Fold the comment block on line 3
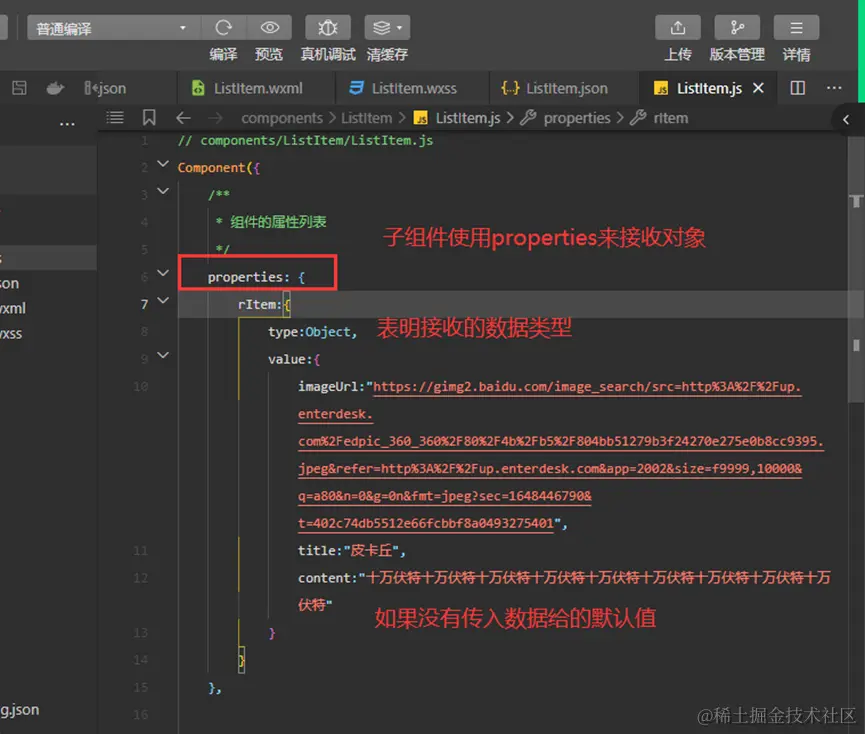 coord(163,191)
